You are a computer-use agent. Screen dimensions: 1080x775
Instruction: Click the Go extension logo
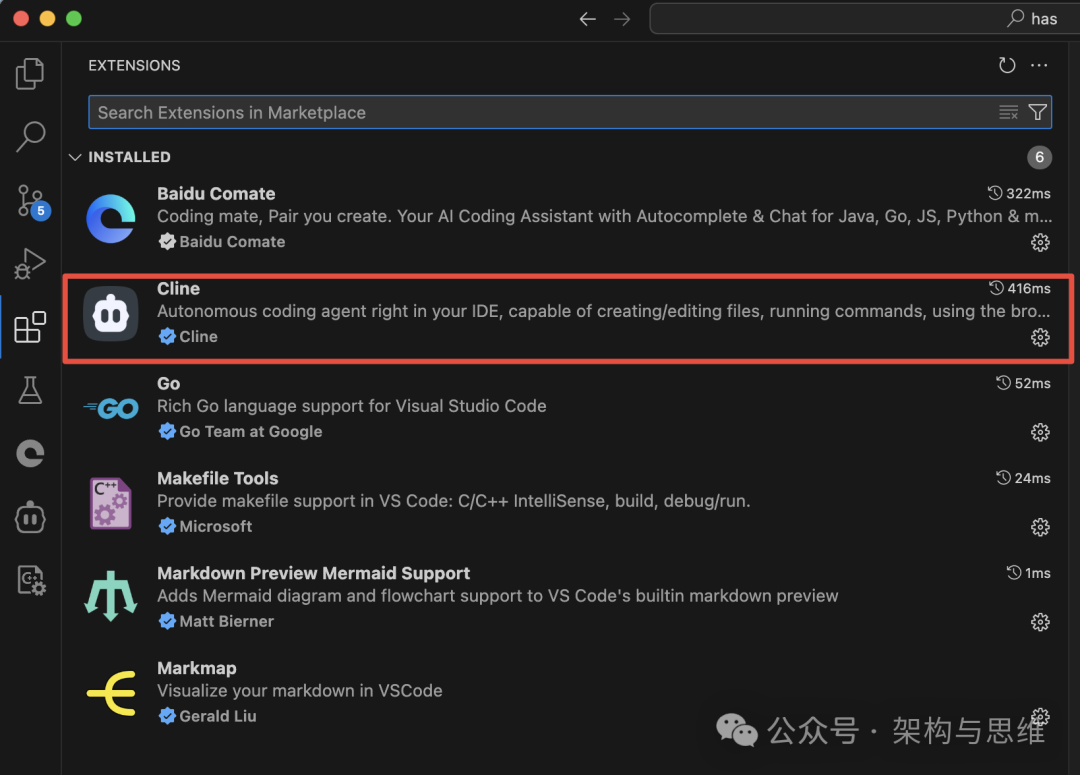(111, 409)
